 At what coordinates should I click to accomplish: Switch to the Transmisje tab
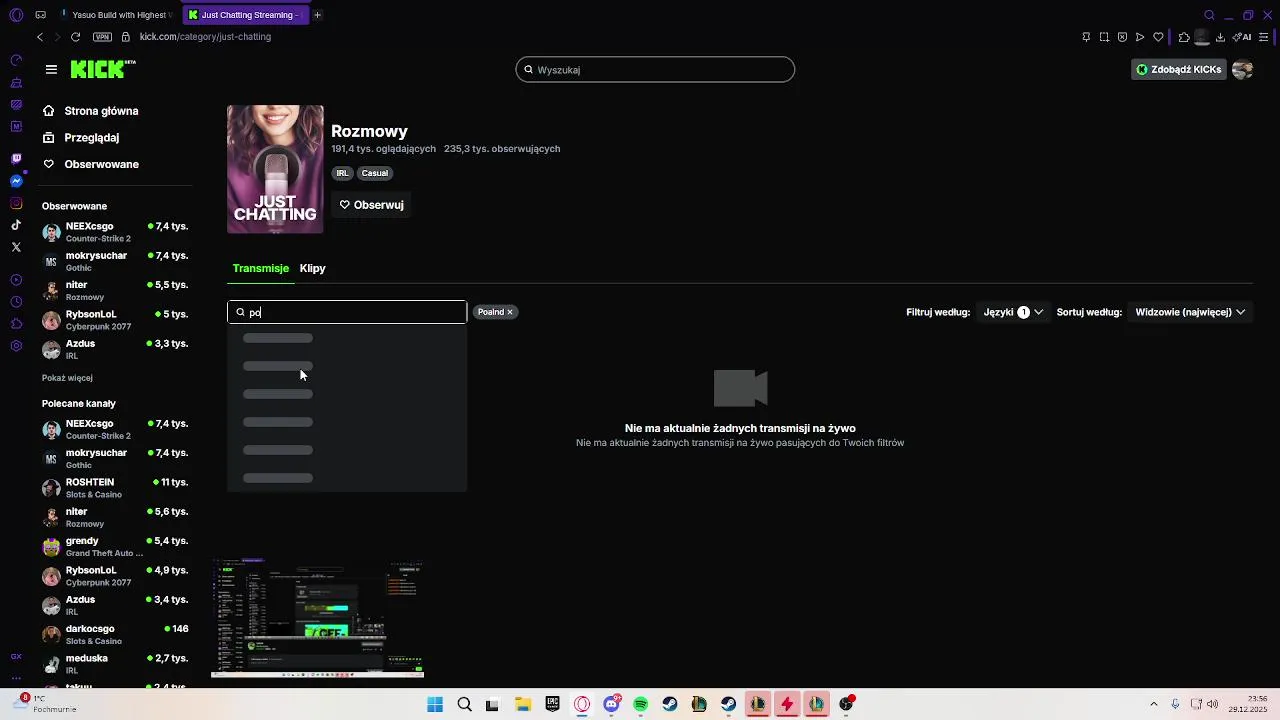(260, 268)
